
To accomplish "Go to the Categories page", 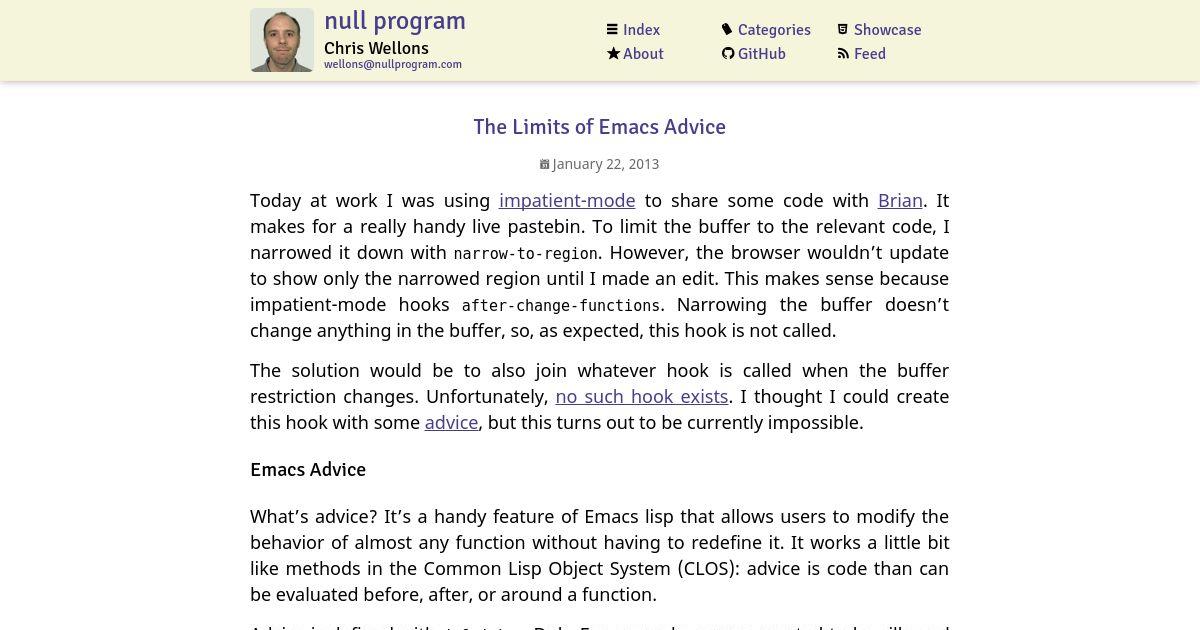I will coord(774,30).
